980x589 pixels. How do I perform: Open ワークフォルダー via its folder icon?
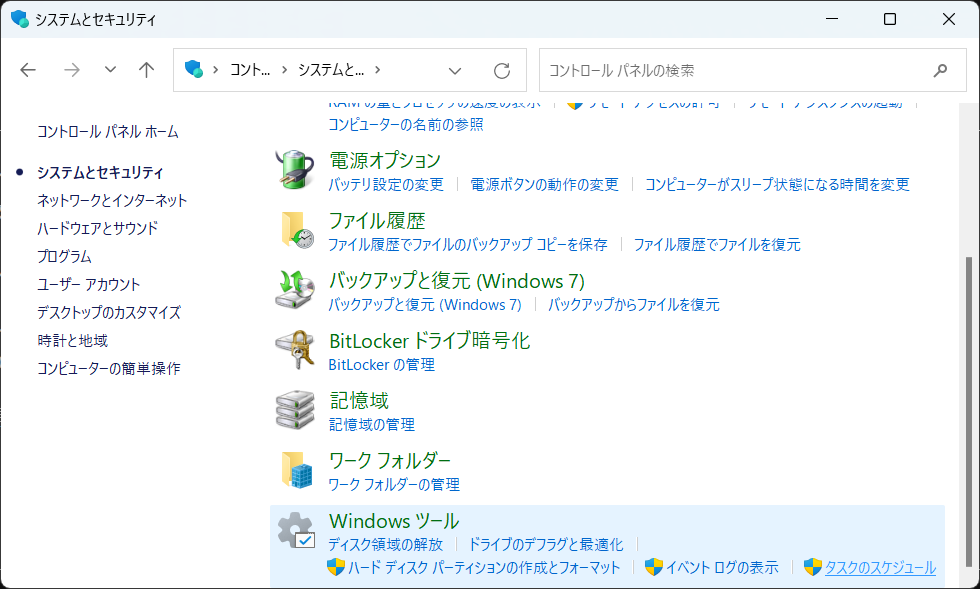(x=295, y=471)
